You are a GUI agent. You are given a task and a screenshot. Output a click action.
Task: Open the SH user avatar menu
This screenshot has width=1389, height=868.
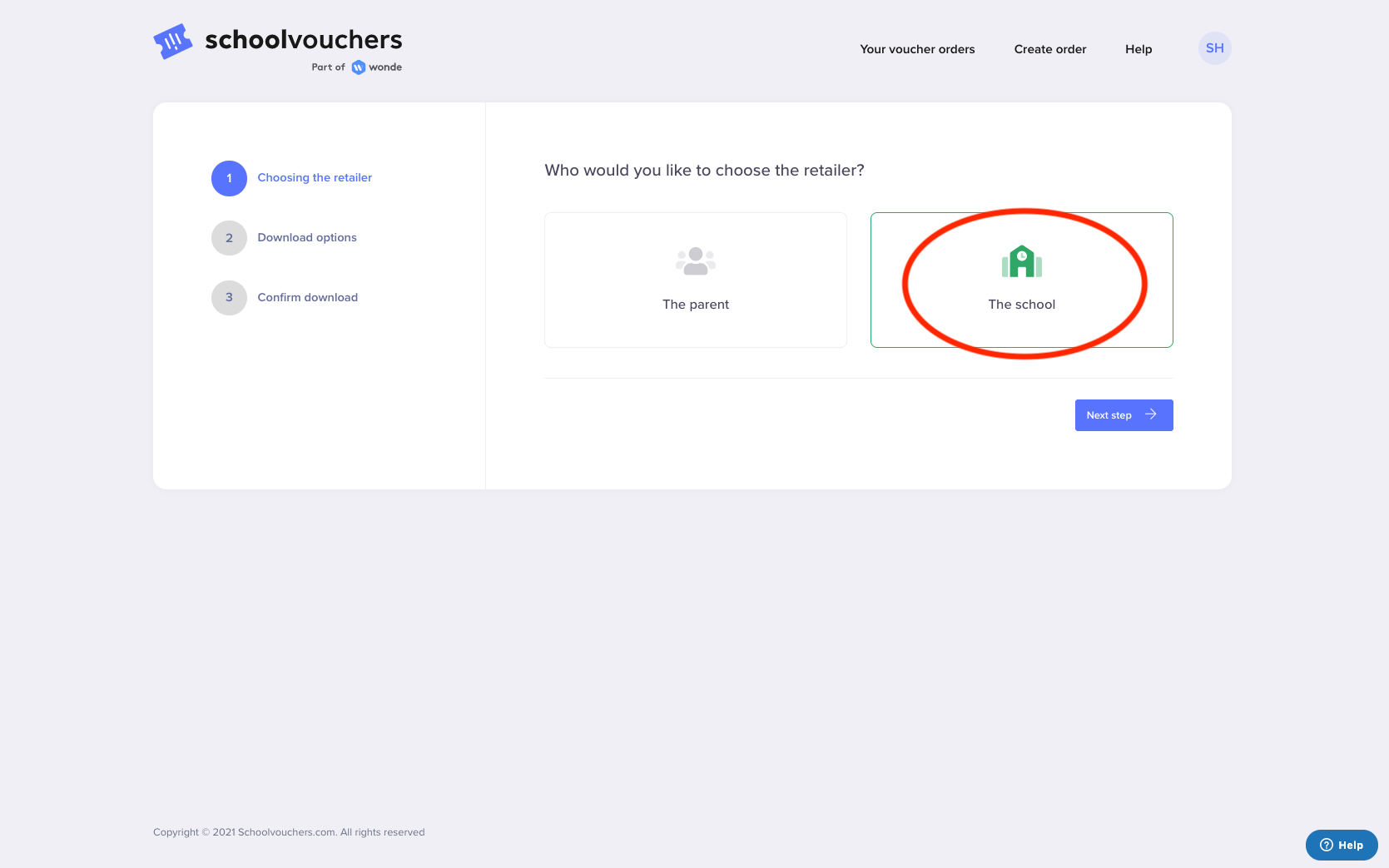(x=1214, y=48)
